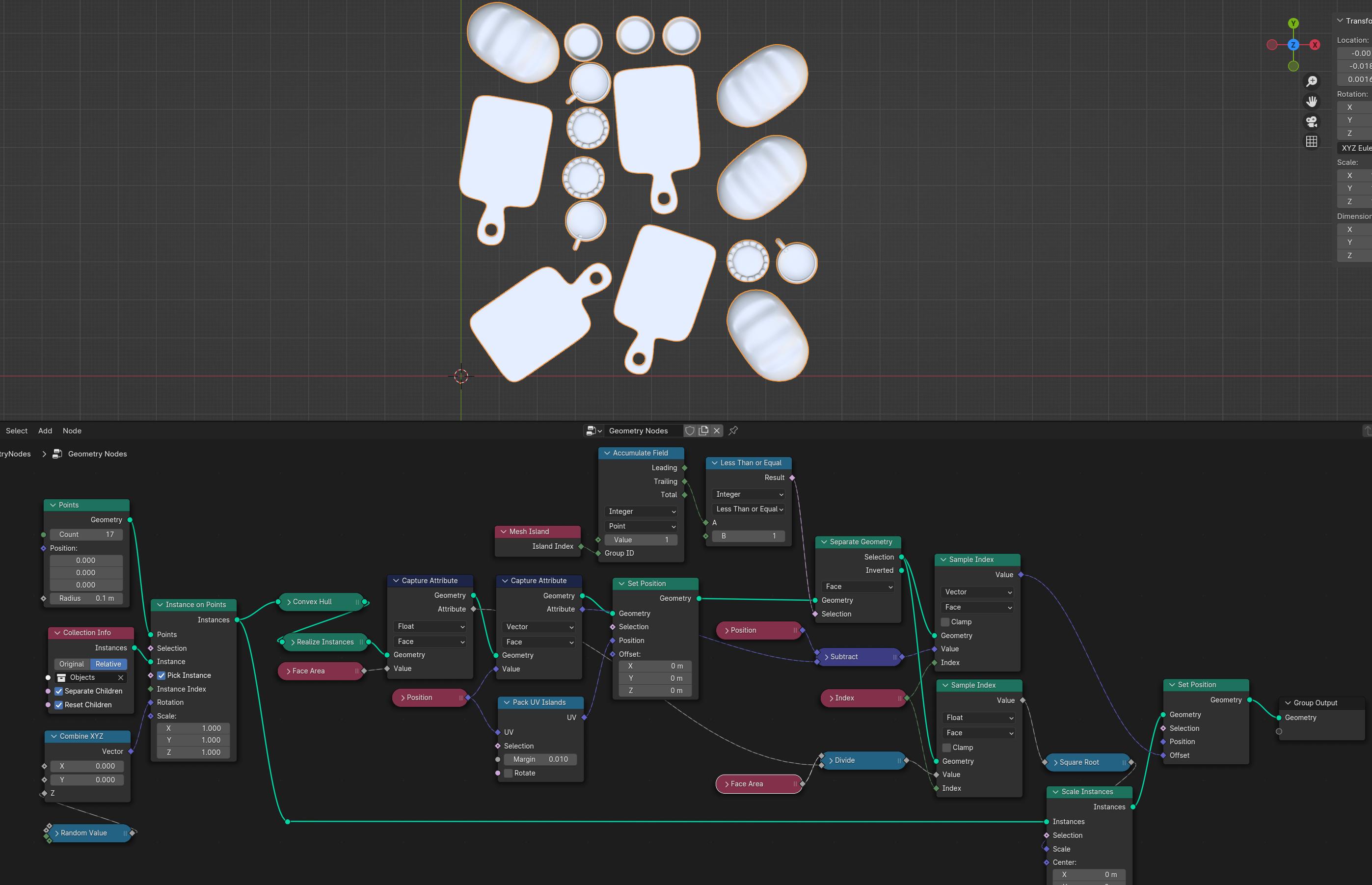Screen dimensions: 1372x885
Task: Click the collection icon in the Collection Info node
Action: (61, 677)
